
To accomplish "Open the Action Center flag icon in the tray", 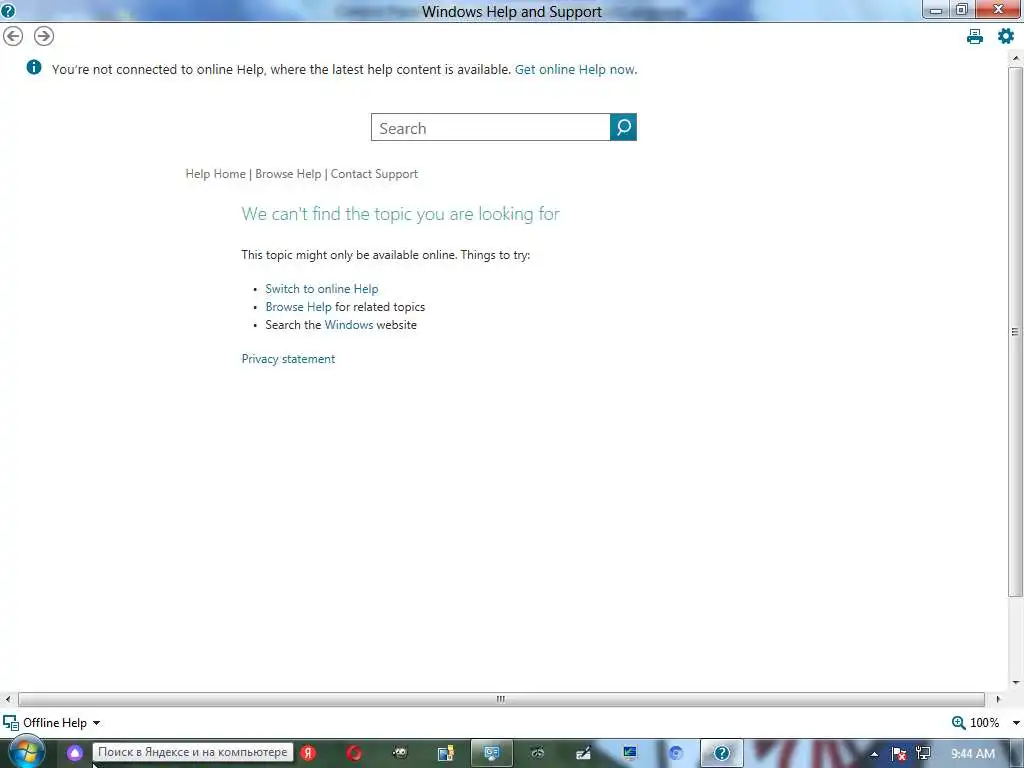I will pyautogui.click(x=899, y=754).
